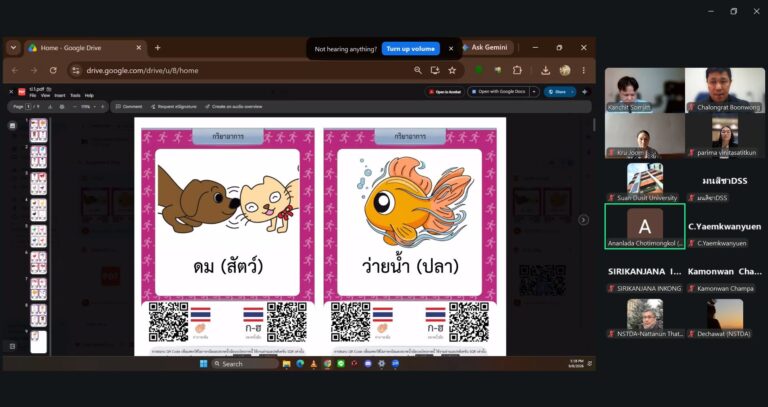Image resolution: width=768 pixels, height=407 pixels.
Task: Close the Home - Google Drive tab
Action: [139, 48]
